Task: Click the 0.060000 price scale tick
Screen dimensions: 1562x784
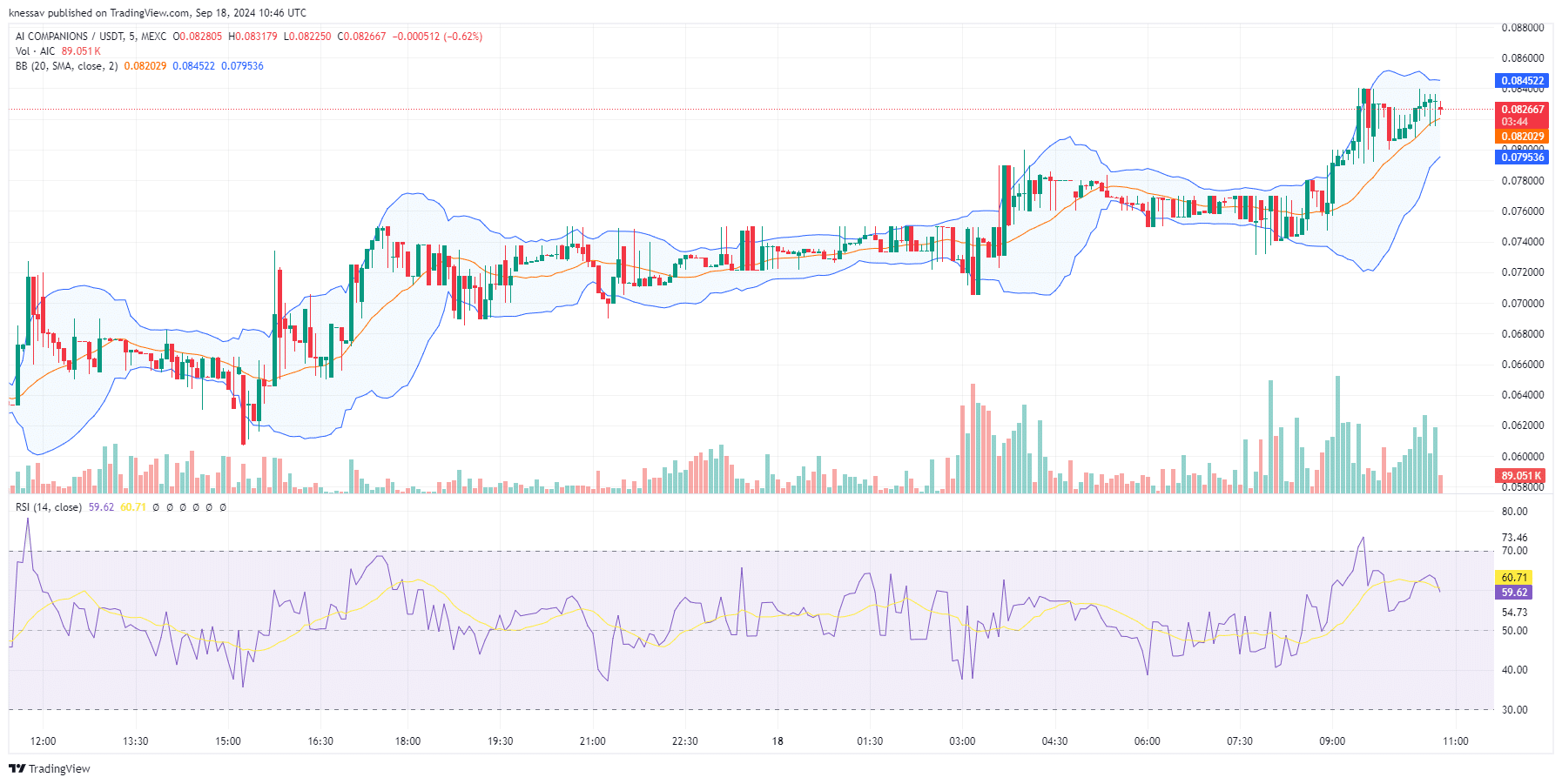Action: pos(1522,457)
